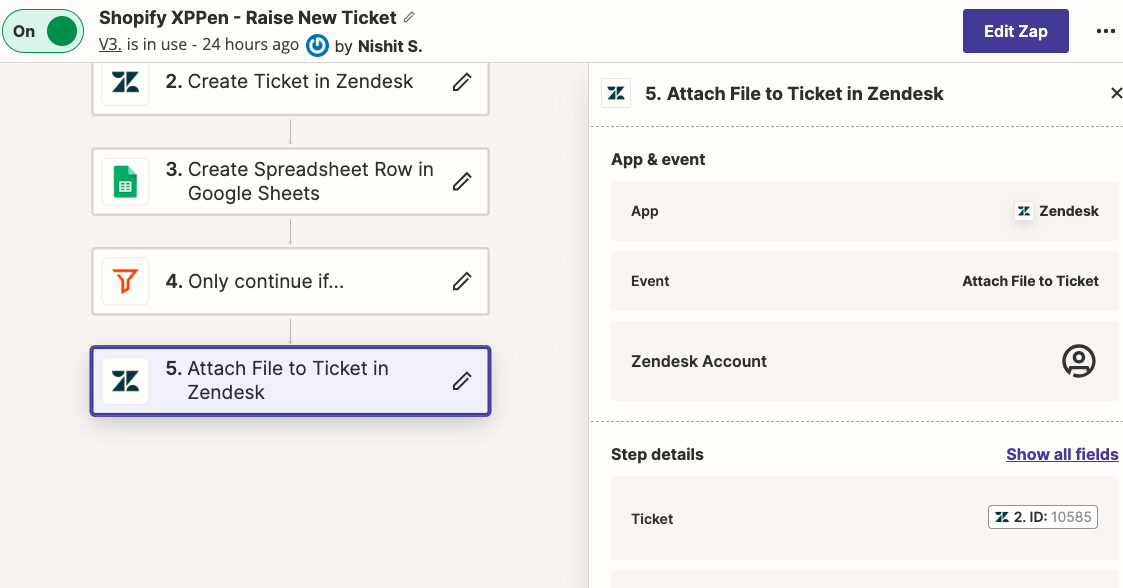Viewport: 1123px width, 588px height.
Task: Click the Ticket ID 10585 pill
Action: click(1043, 517)
